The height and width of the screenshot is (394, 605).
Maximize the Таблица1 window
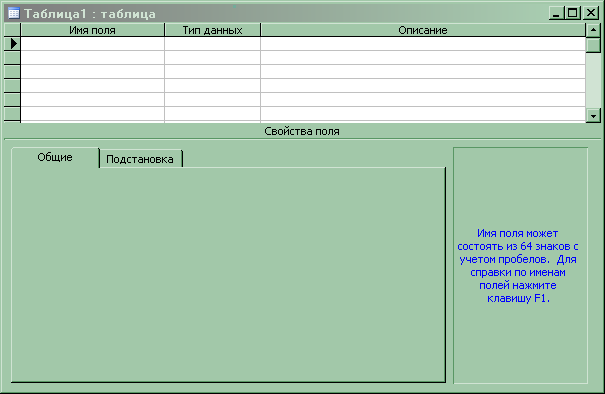pyautogui.click(x=572, y=14)
